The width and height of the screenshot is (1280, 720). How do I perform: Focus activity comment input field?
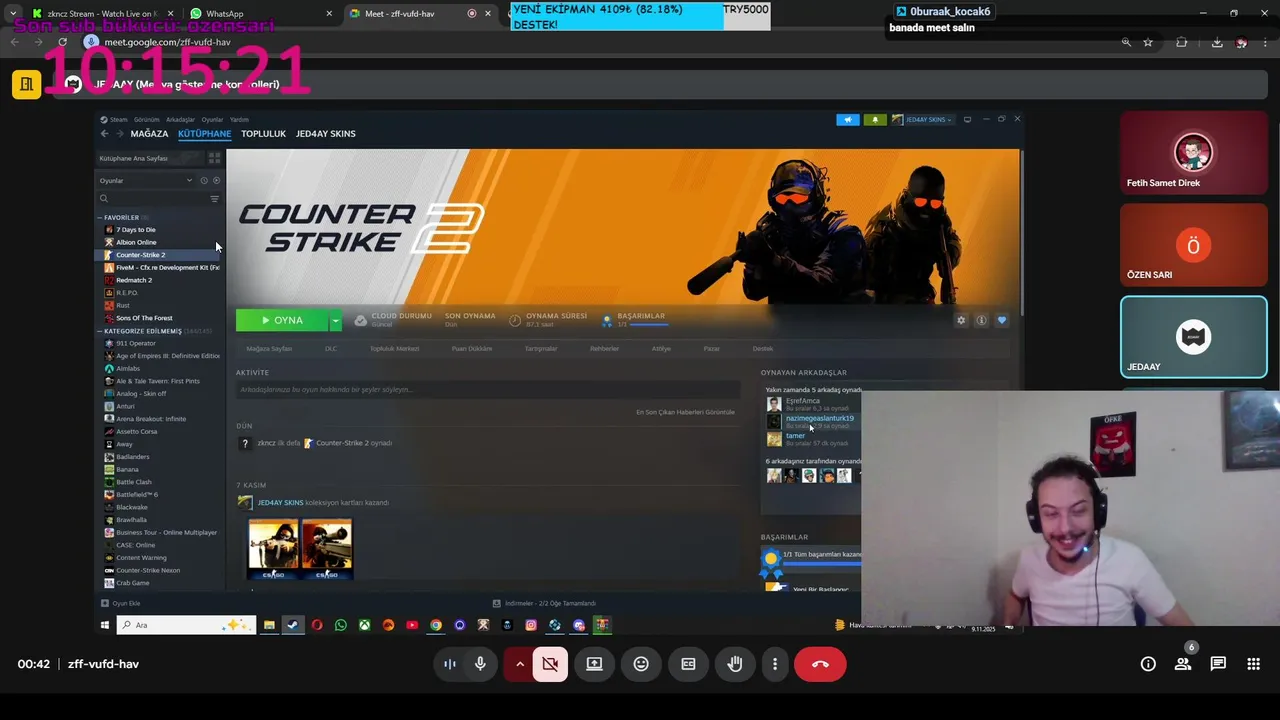pyautogui.click(x=487, y=389)
